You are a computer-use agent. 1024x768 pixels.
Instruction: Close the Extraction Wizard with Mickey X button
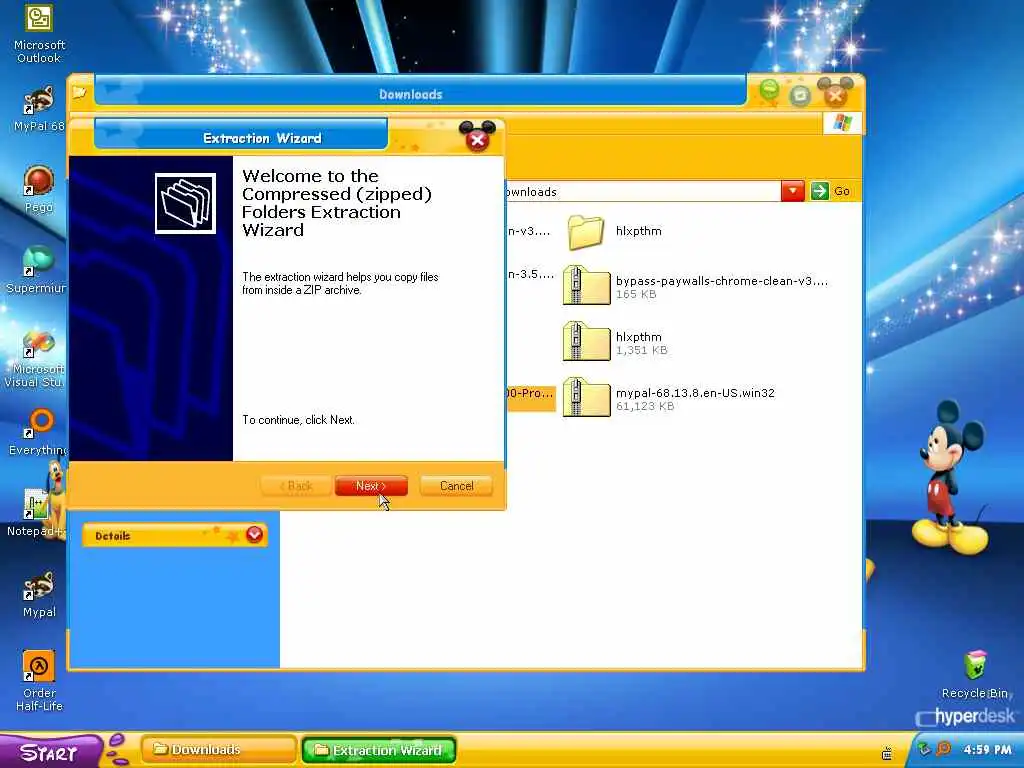tap(477, 138)
